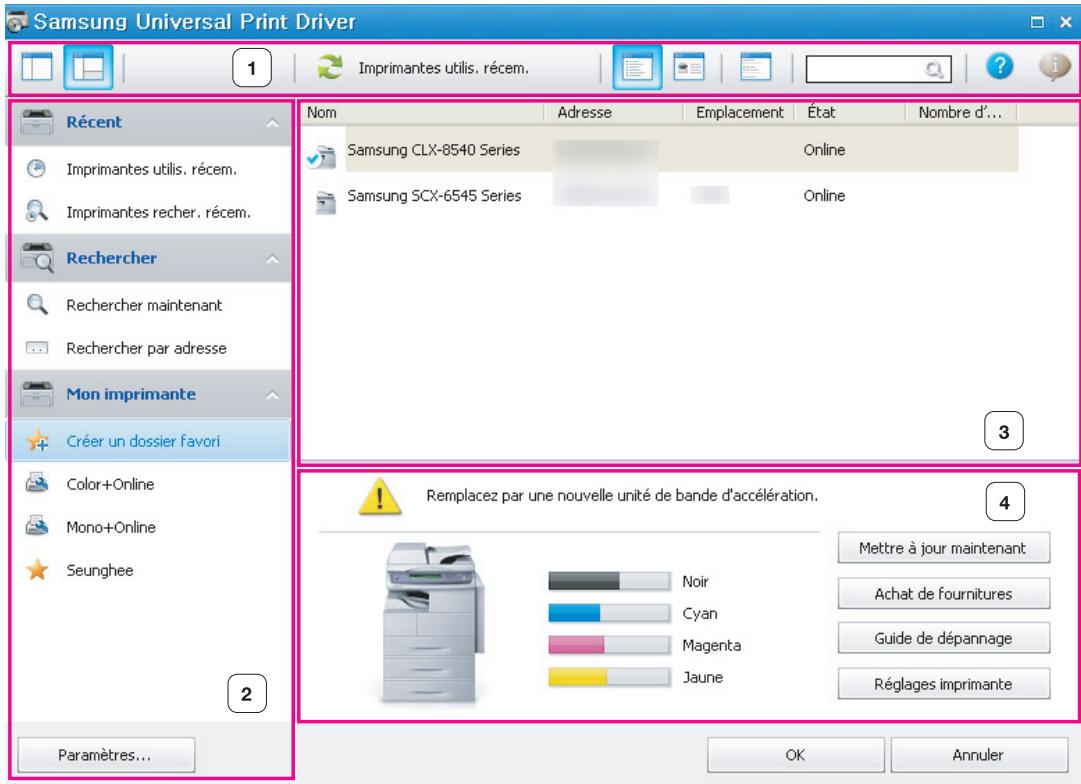
Task: Click Mettre à jour maintenant button
Action: (x=943, y=547)
